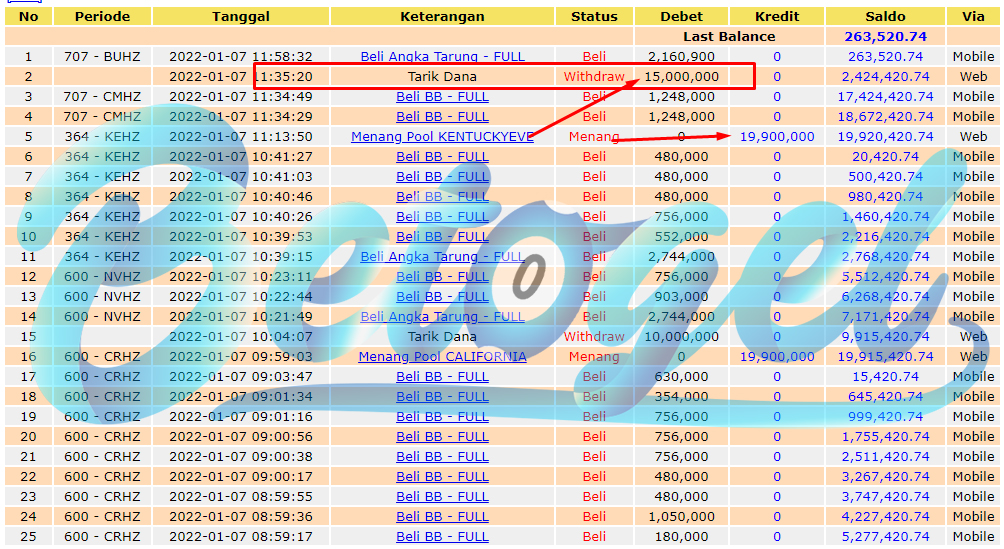Click the Status column header
This screenshot has height=549, width=1004.
(594, 17)
